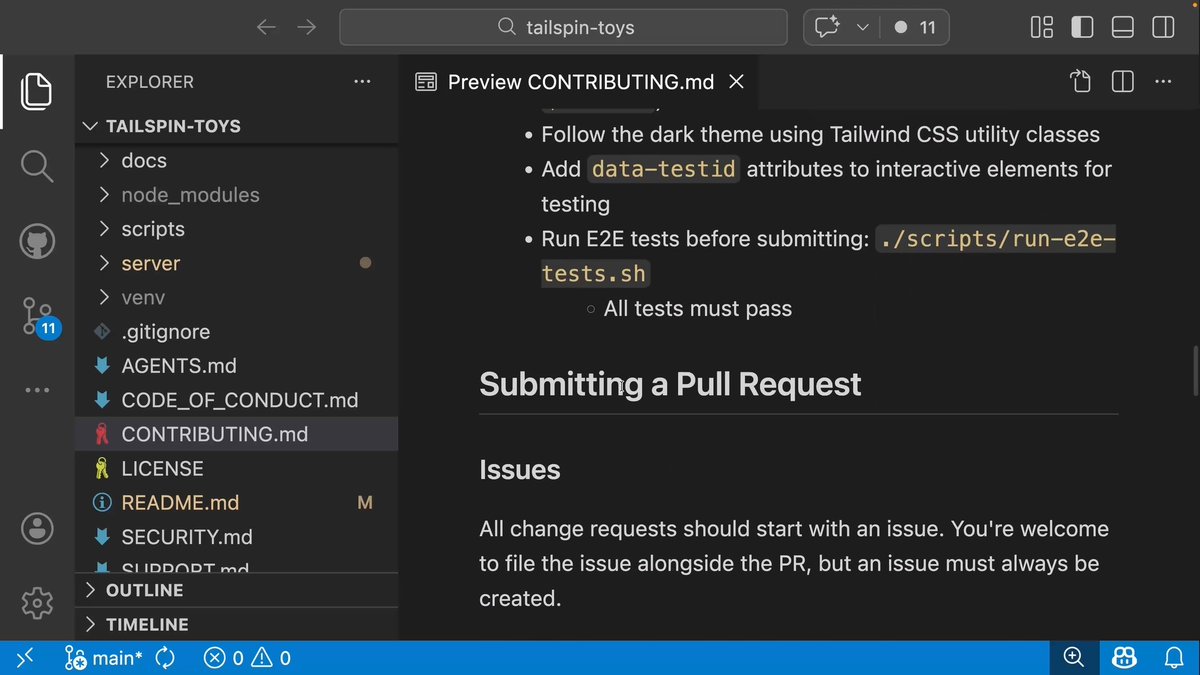1200x675 pixels.
Task: Click the data-testid inline code
Action: click(664, 169)
